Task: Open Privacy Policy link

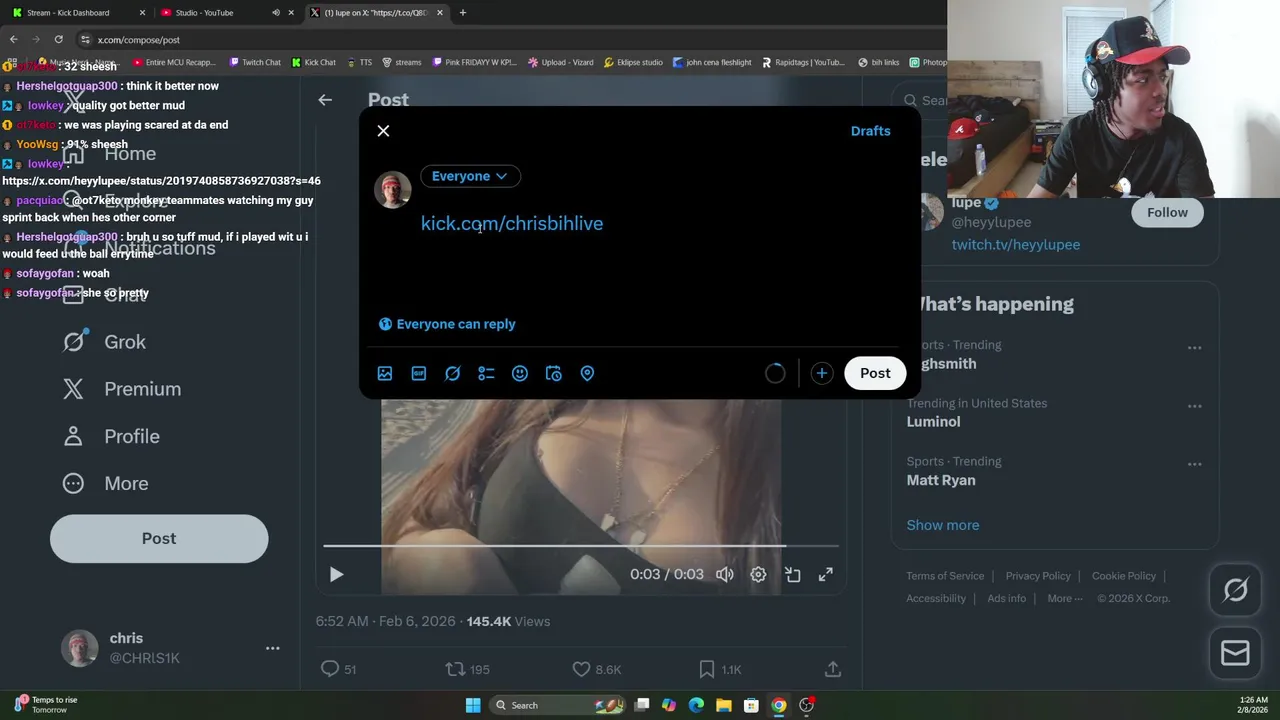Action: pyautogui.click(x=1038, y=576)
